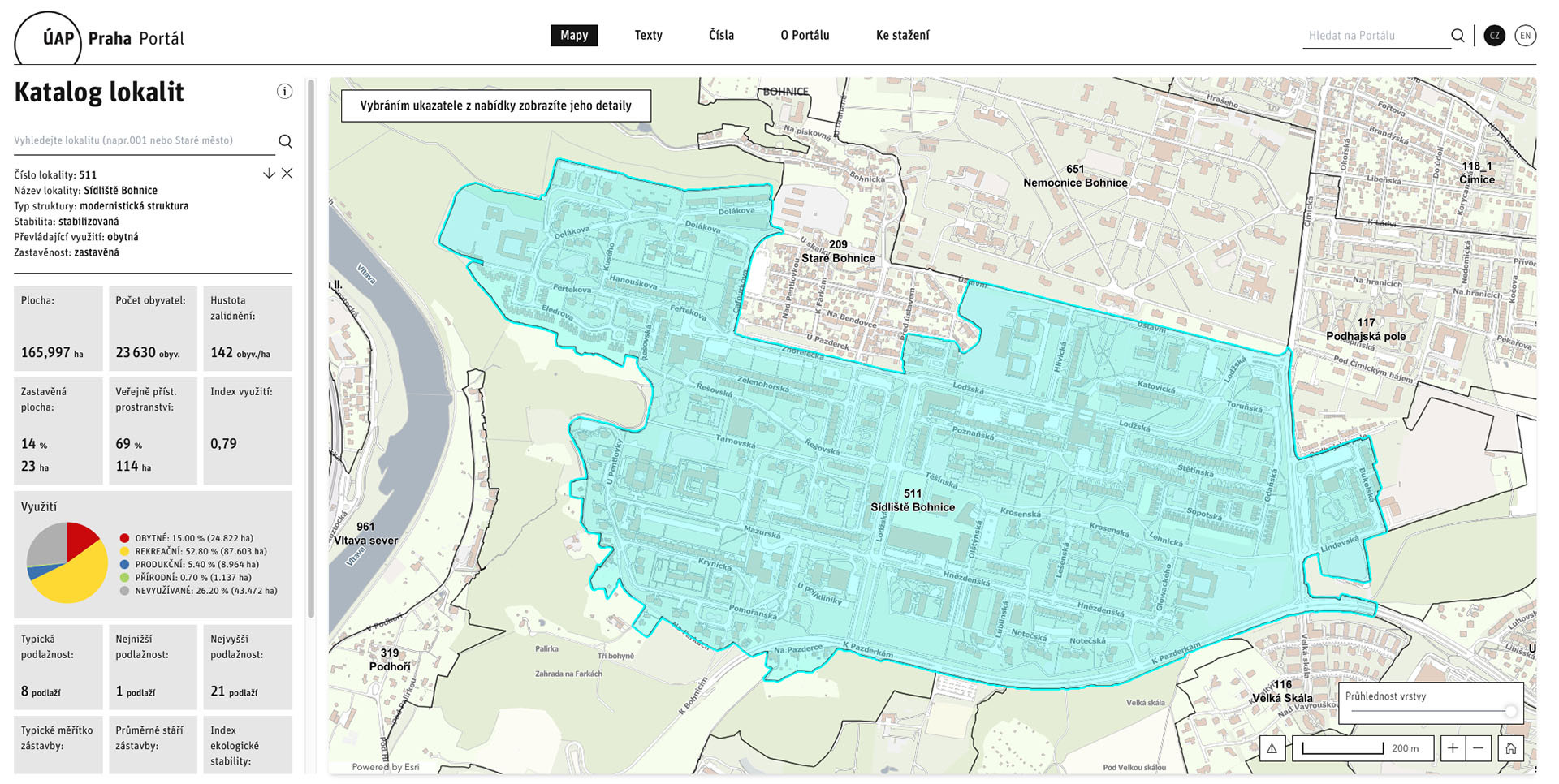The height and width of the screenshot is (784, 1559).
Task: Expand locality details with down arrow
Action: pyautogui.click(x=269, y=174)
